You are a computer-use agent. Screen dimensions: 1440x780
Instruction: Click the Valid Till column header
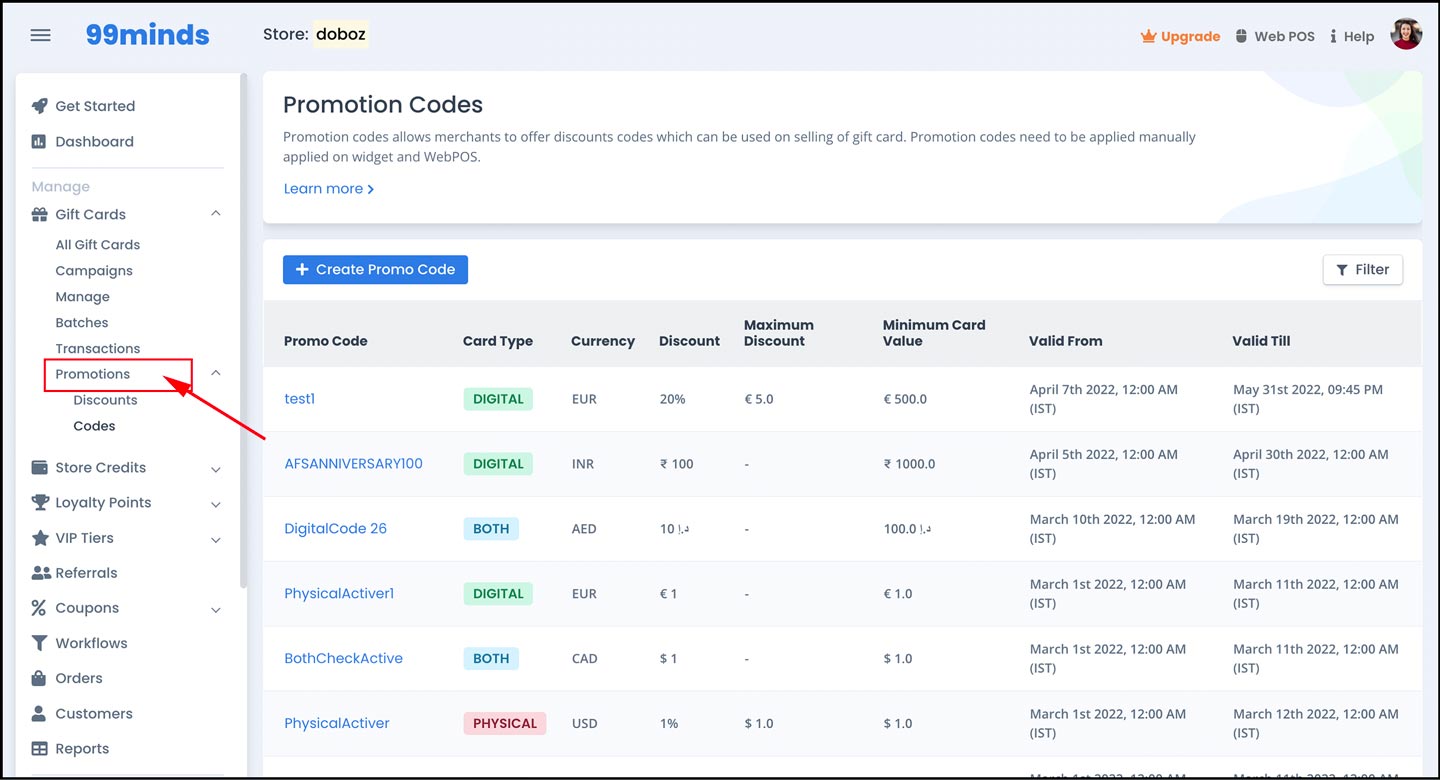(x=1261, y=341)
